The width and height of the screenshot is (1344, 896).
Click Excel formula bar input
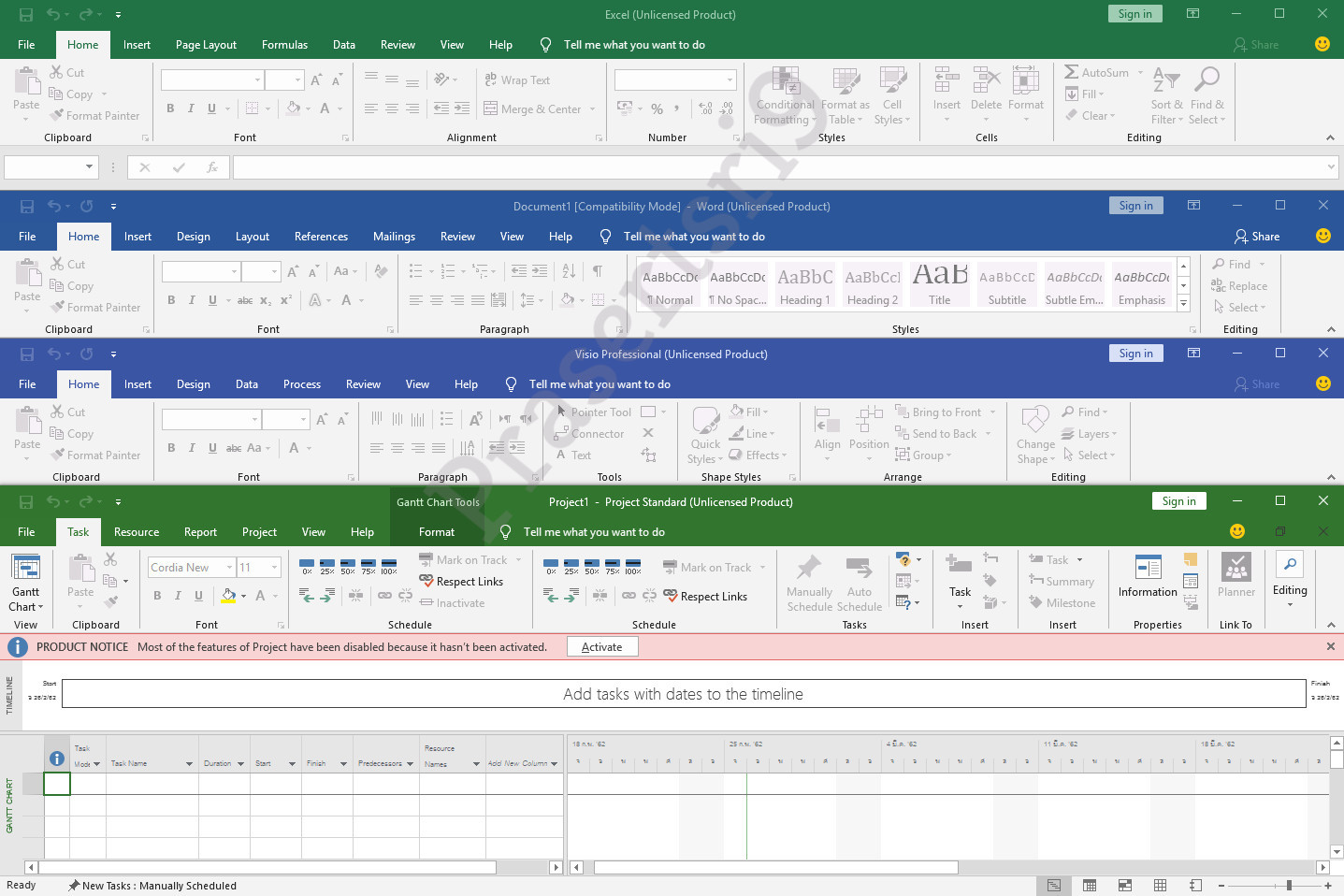(778, 167)
